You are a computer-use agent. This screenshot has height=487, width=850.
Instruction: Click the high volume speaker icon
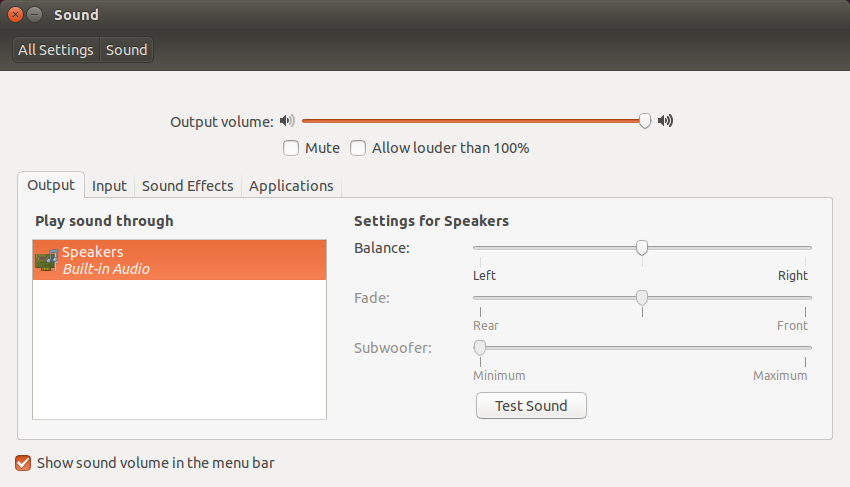click(x=665, y=121)
